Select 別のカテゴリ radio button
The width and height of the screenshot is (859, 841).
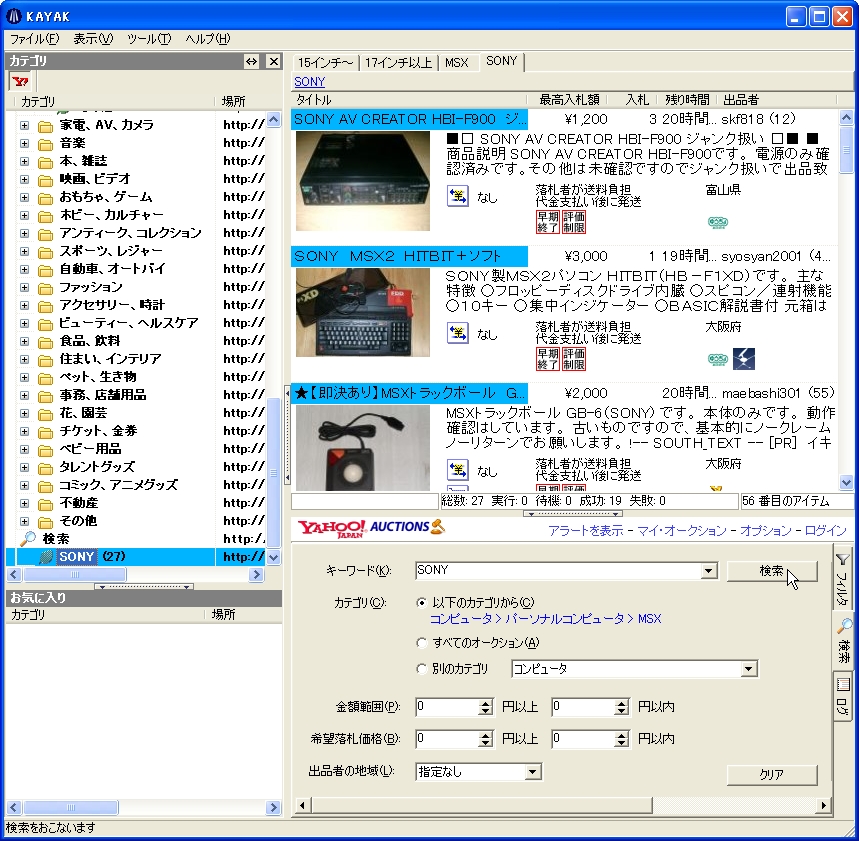pos(421,668)
